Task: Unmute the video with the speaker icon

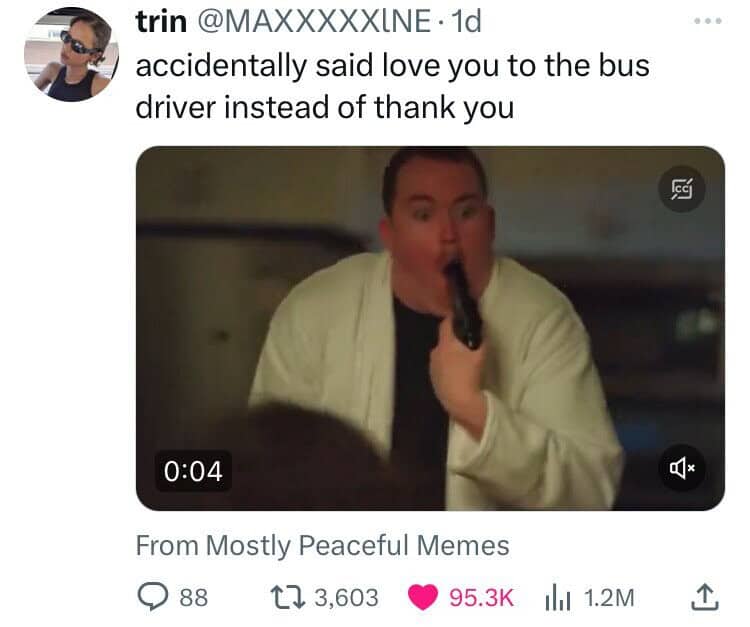Action: pos(682,469)
